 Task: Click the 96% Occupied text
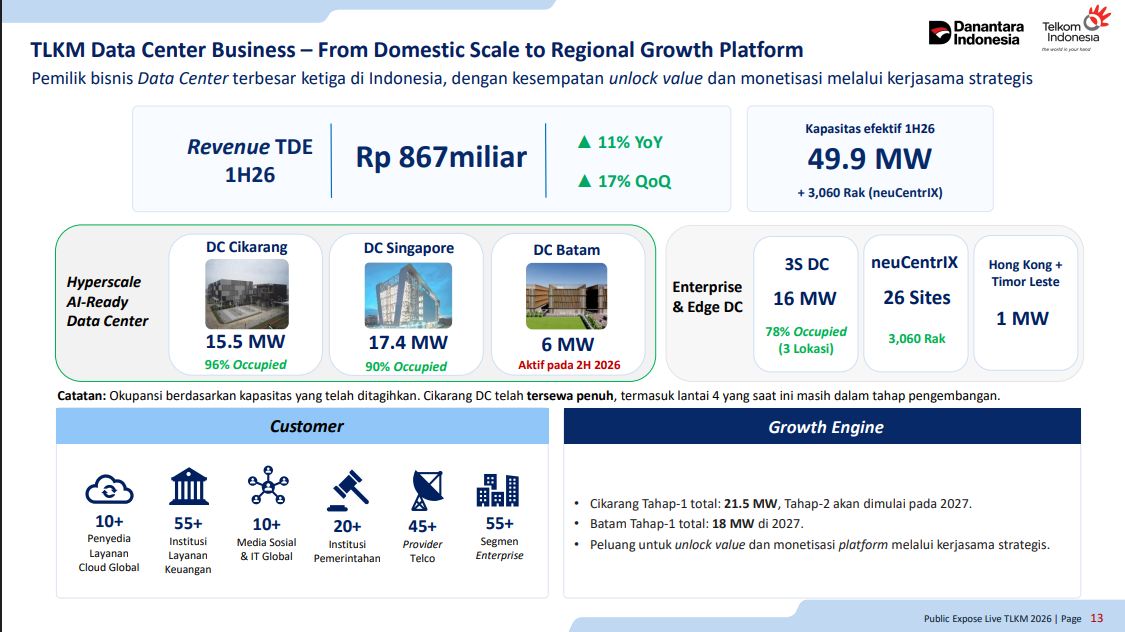(x=245, y=364)
